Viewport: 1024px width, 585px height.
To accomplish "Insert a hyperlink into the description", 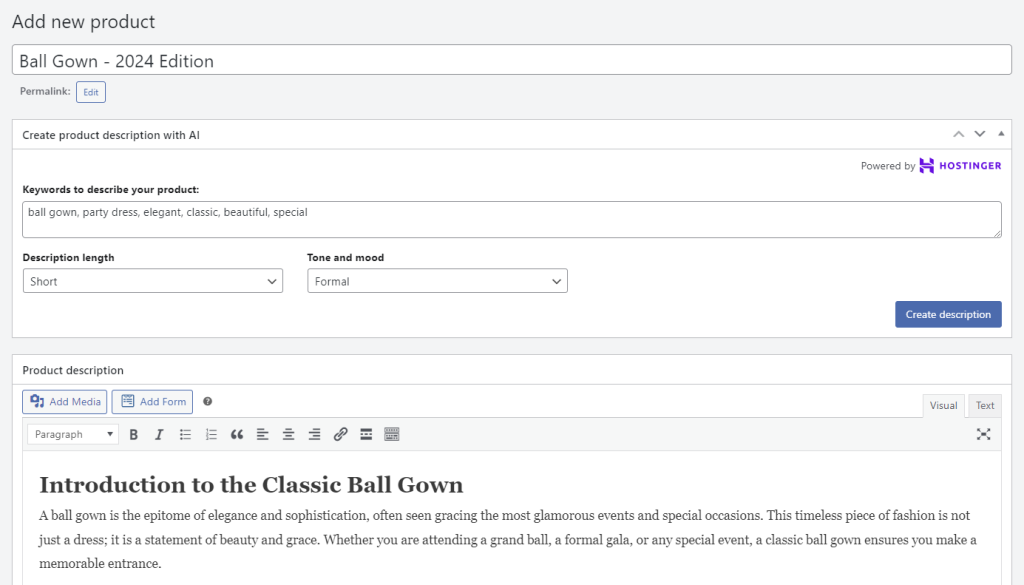I will pos(339,434).
